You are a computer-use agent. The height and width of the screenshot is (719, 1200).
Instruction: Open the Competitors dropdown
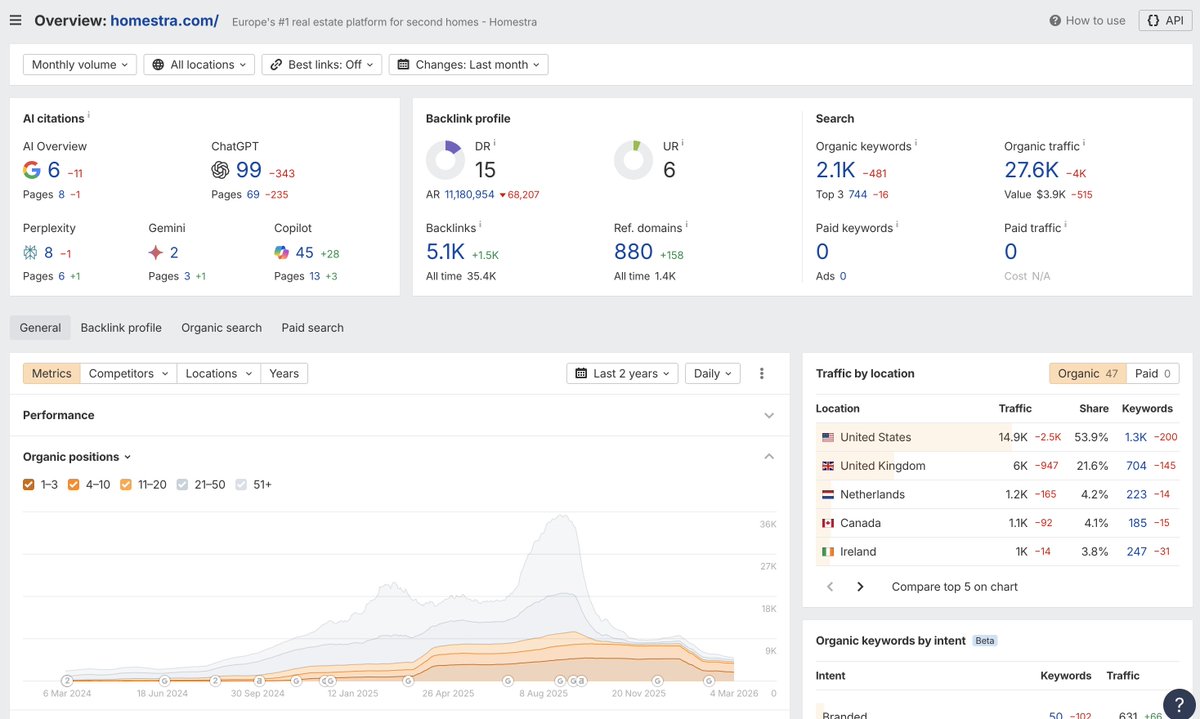[x=128, y=373]
